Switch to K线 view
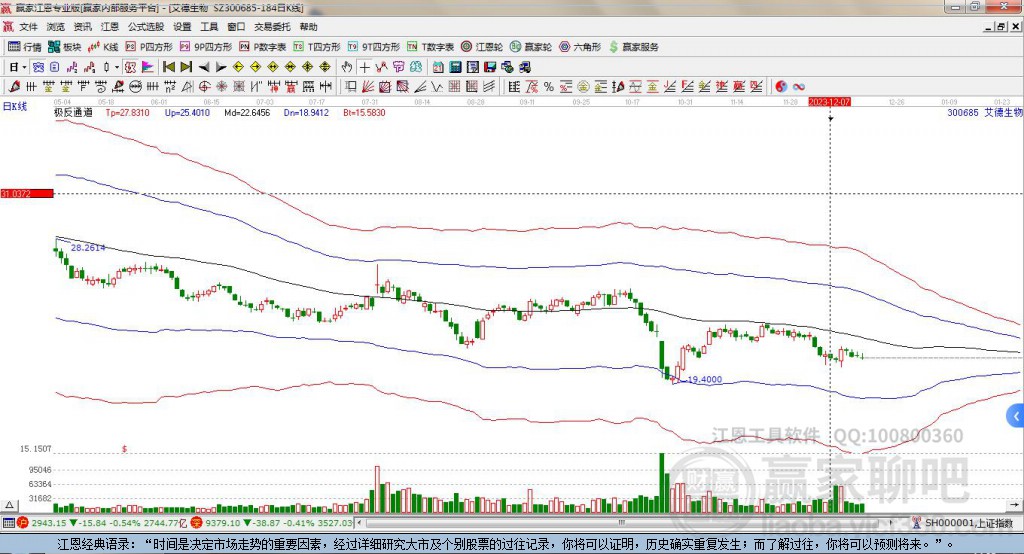This screenshot has height=554, width=1024. [x=103, y=47]
